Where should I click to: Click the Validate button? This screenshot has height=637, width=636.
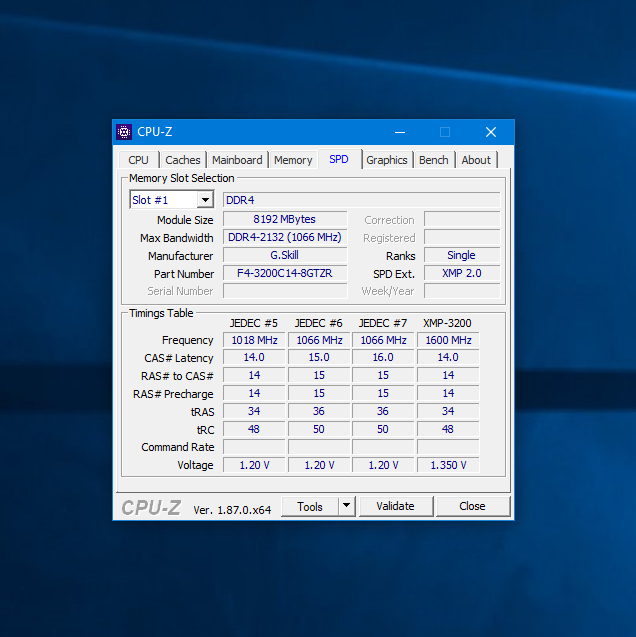tap(396, 506)
